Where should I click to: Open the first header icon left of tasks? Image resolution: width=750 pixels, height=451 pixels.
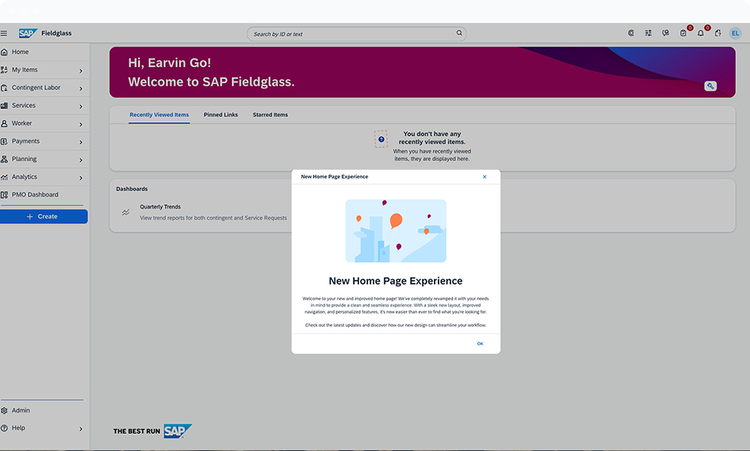pos(631,33)
